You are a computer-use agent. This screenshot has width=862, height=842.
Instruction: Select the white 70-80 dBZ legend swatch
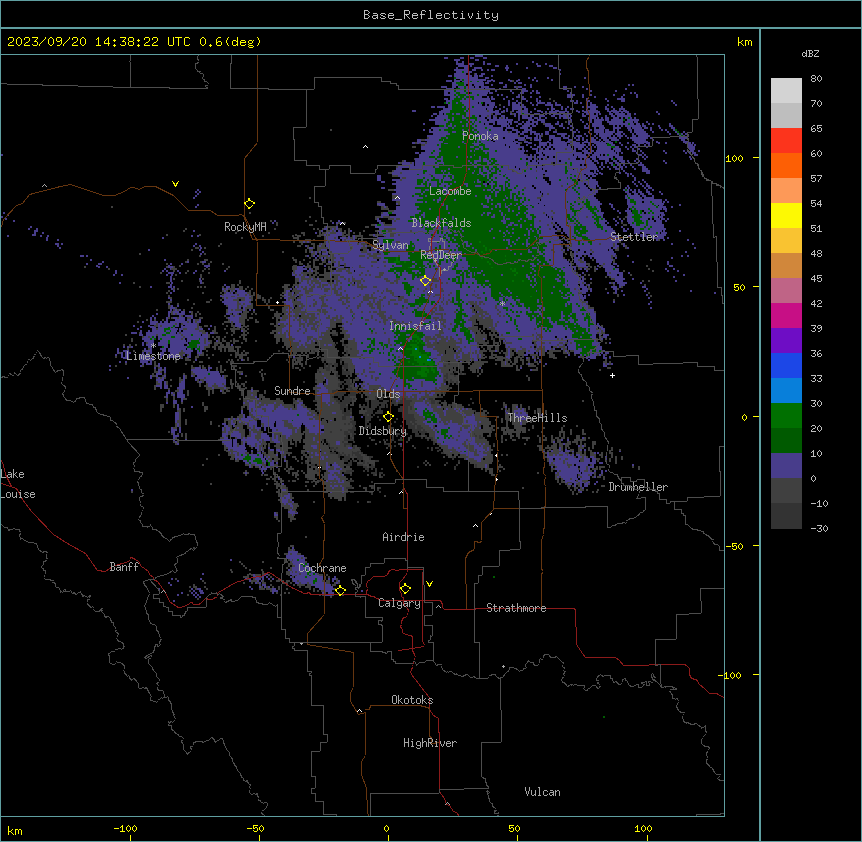click(x=786, y=91)
